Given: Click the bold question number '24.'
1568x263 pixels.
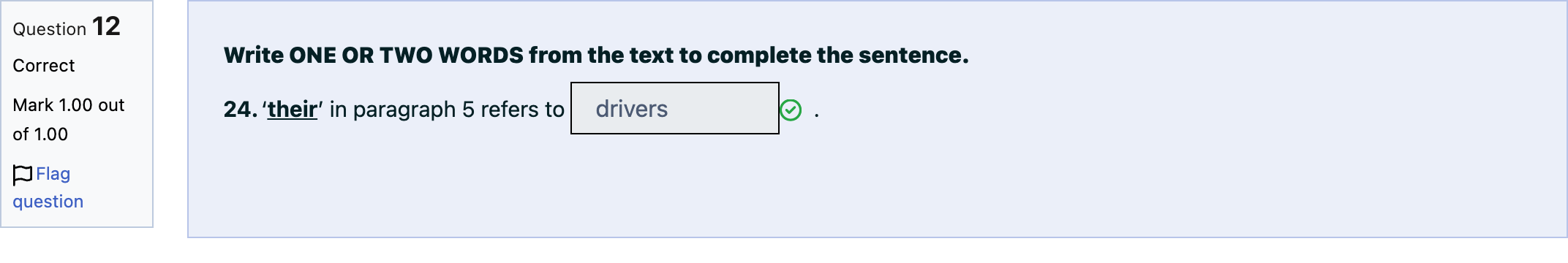Looking at the screenshot, I should 241,110.
